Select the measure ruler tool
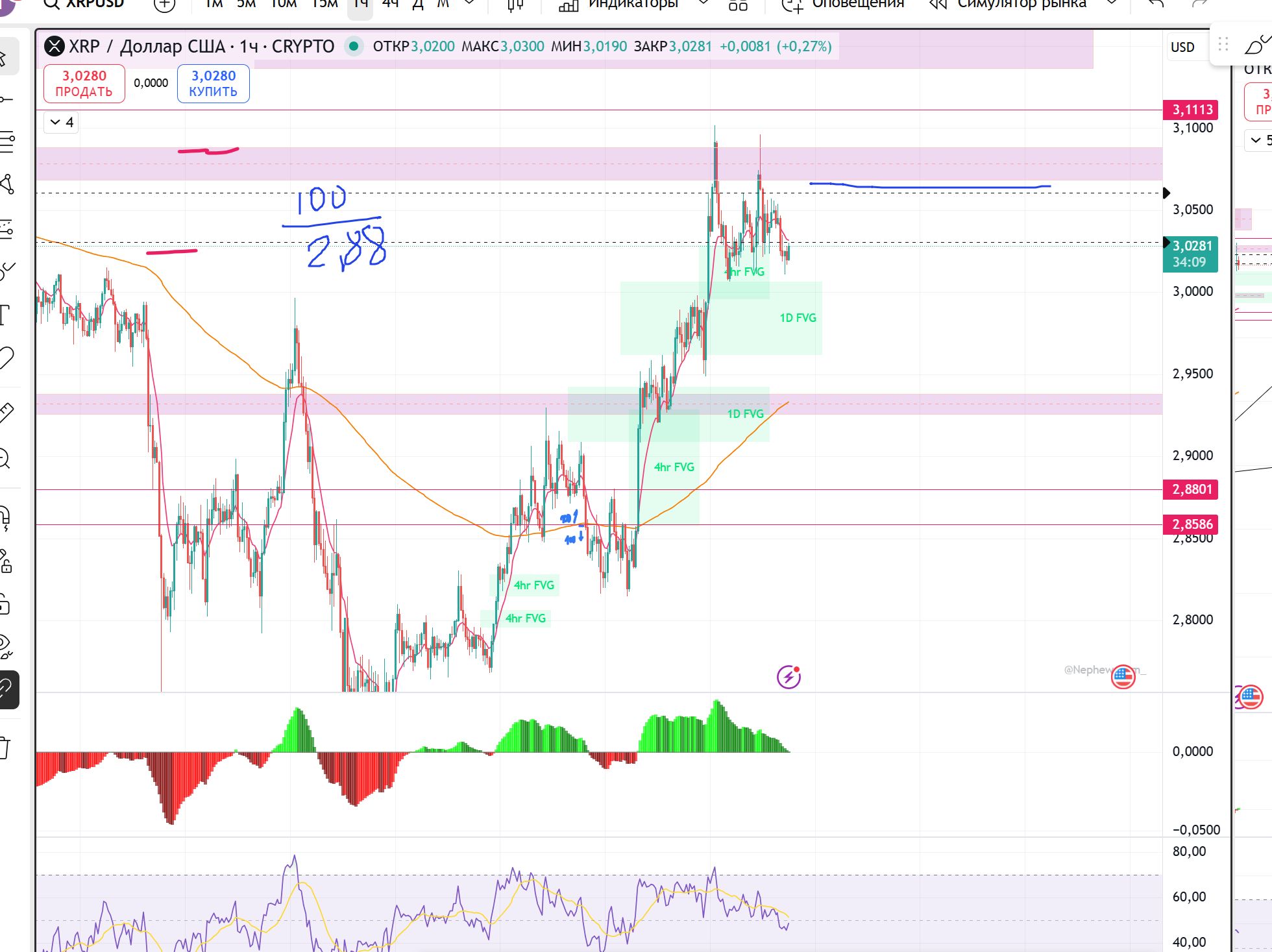 5,411
